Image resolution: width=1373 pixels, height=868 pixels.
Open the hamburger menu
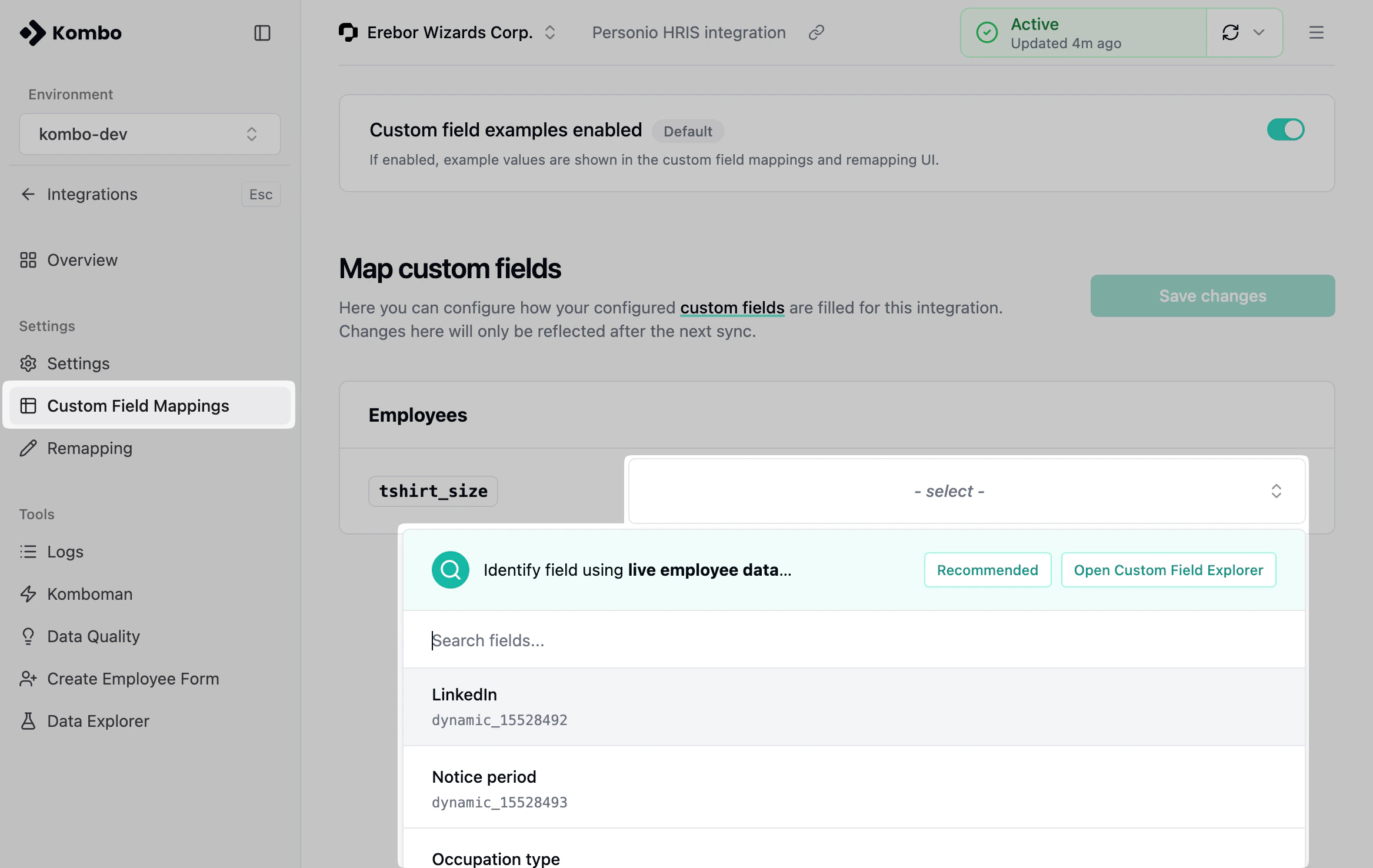[1317, 32]
